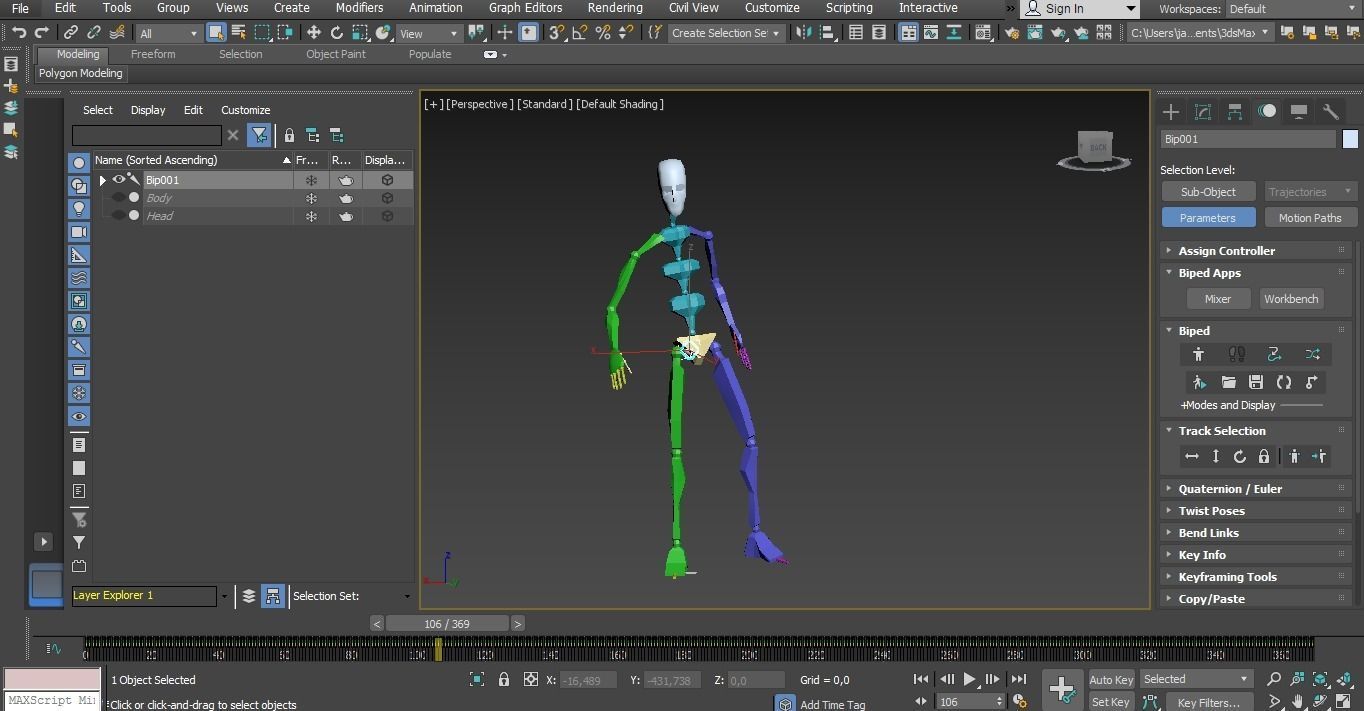Enable biped Mixer Mode icon
The image size is (1364, 711).
pos(1312,354)
